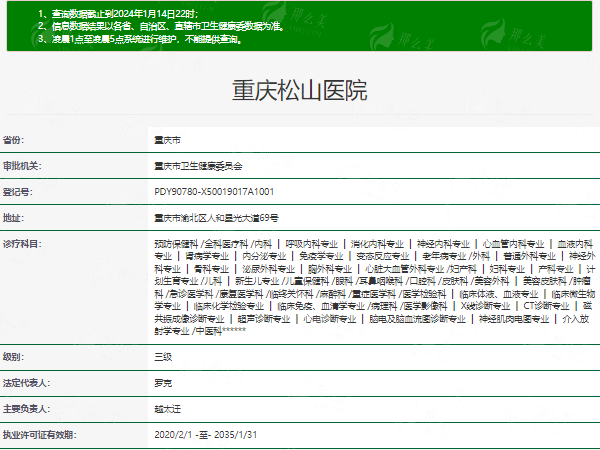Image resolution: width=600 pixels, height=450 pixels.
Task: Click the level value 三级
Action: (163, 357)
